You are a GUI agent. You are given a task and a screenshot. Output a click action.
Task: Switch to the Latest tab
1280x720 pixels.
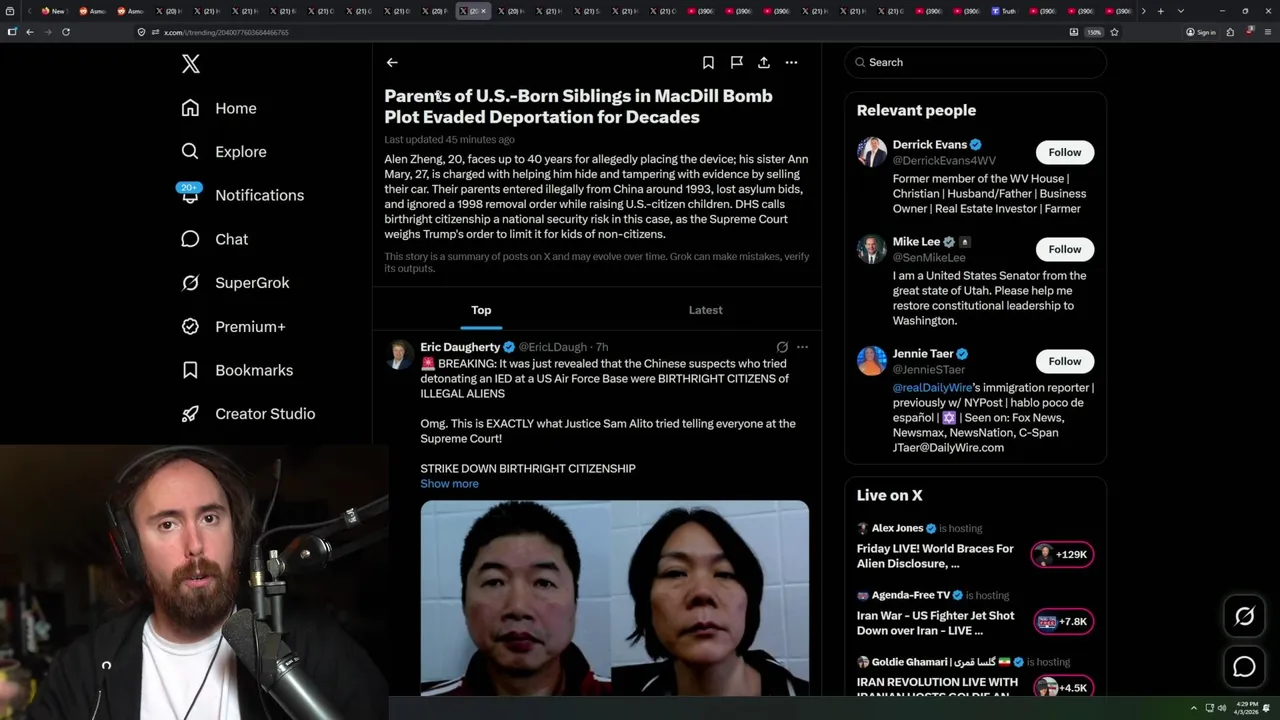coord(705,310)
